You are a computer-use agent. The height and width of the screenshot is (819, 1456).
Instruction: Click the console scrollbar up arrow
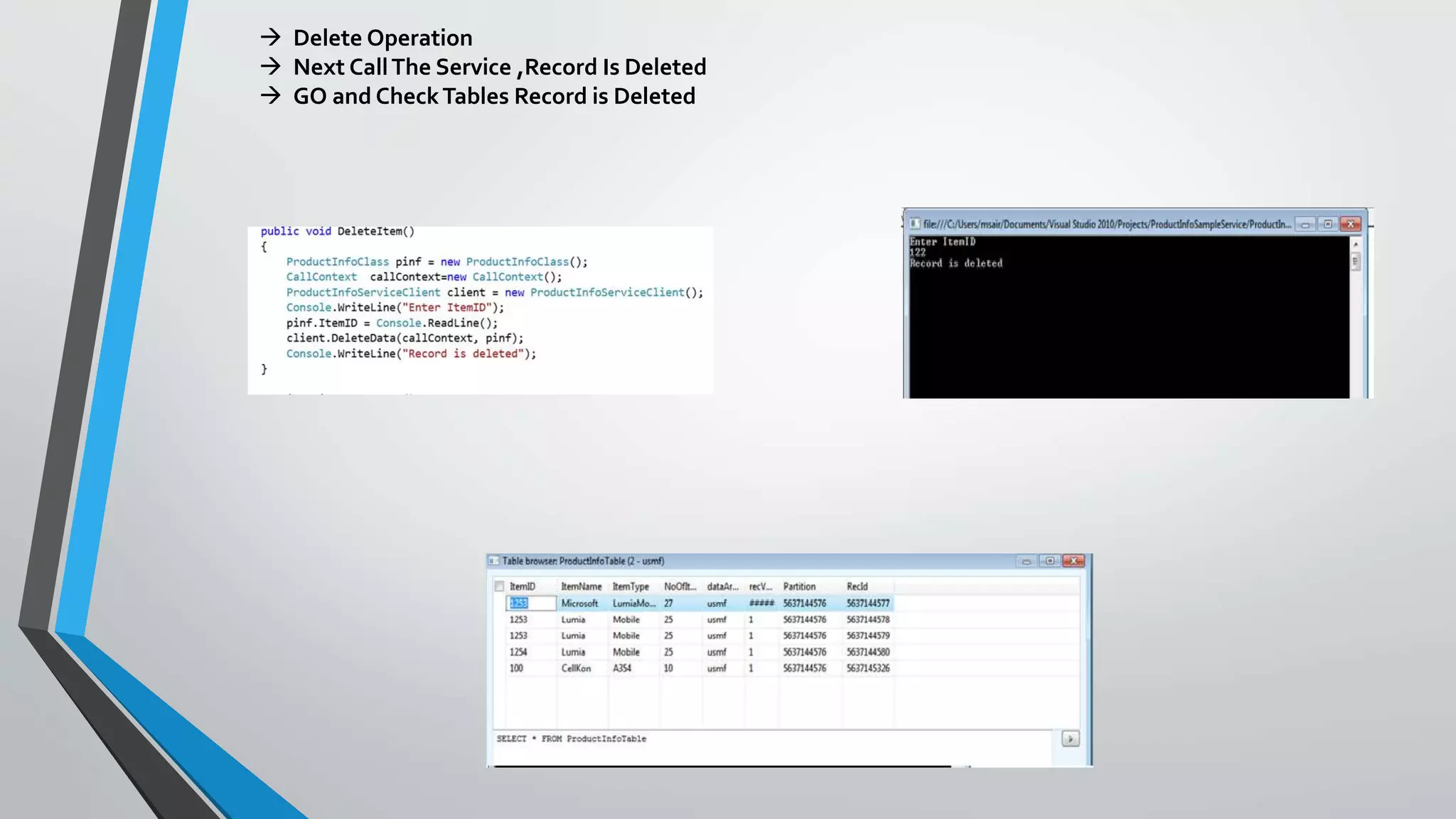(1356, 245)
